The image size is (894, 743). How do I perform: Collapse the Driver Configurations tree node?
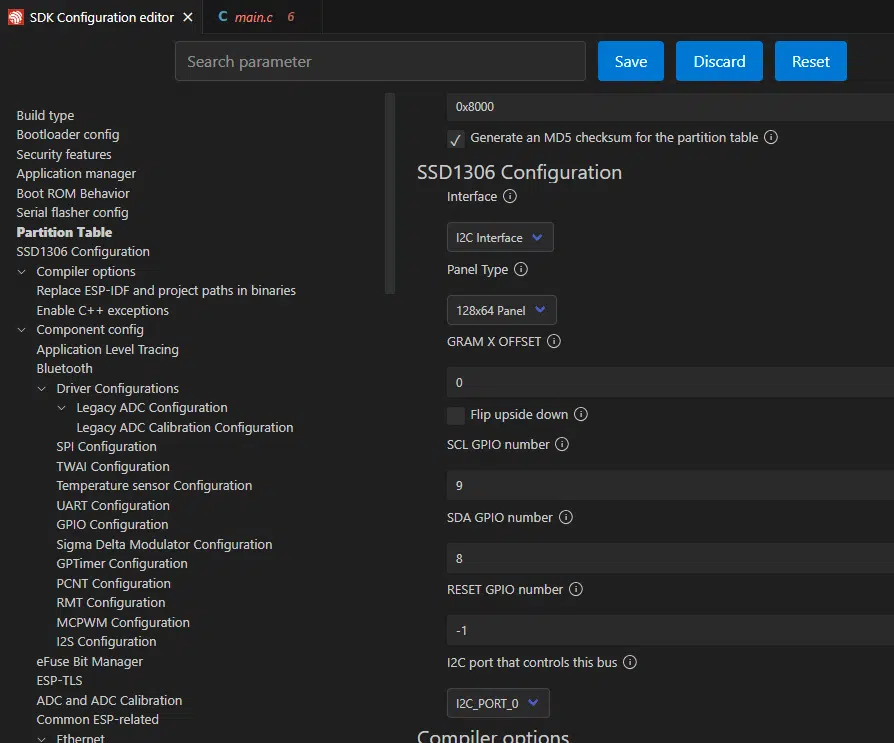tap(42, 388)
